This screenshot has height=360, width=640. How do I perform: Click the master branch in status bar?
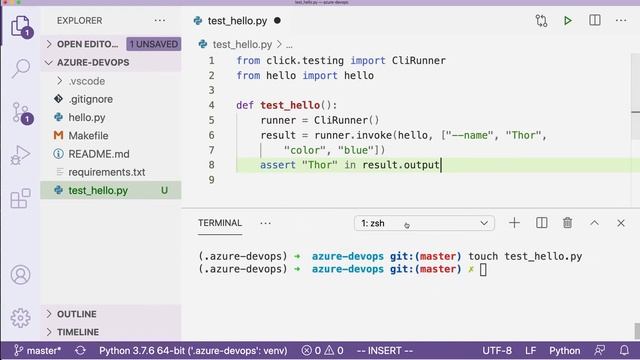[38, 351]
